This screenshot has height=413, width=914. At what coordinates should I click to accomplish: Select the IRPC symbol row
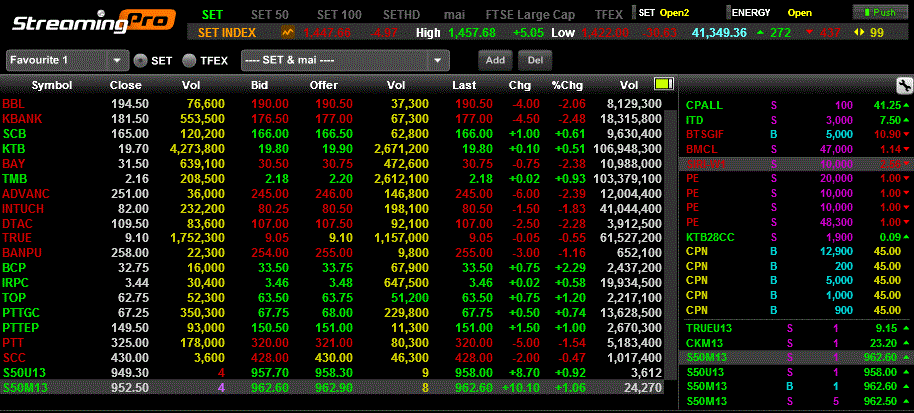tap(332, 283)
